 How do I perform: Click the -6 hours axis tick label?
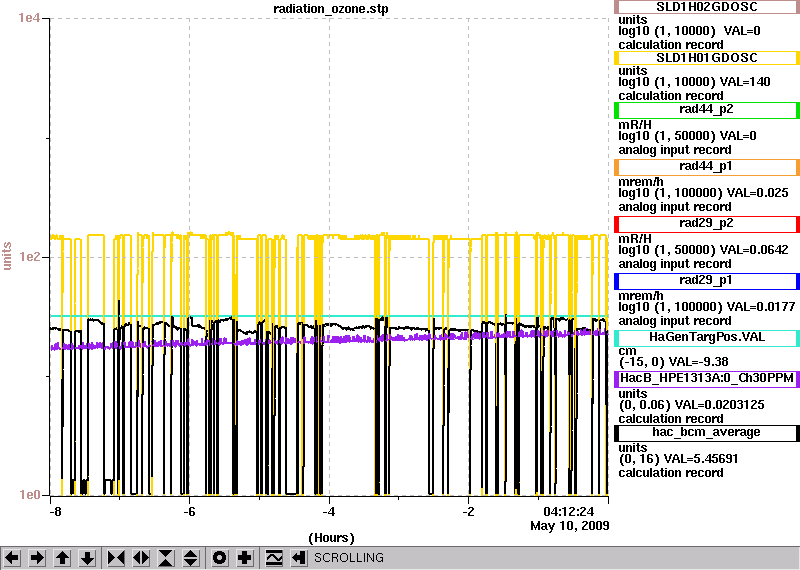tap(189, 512)
